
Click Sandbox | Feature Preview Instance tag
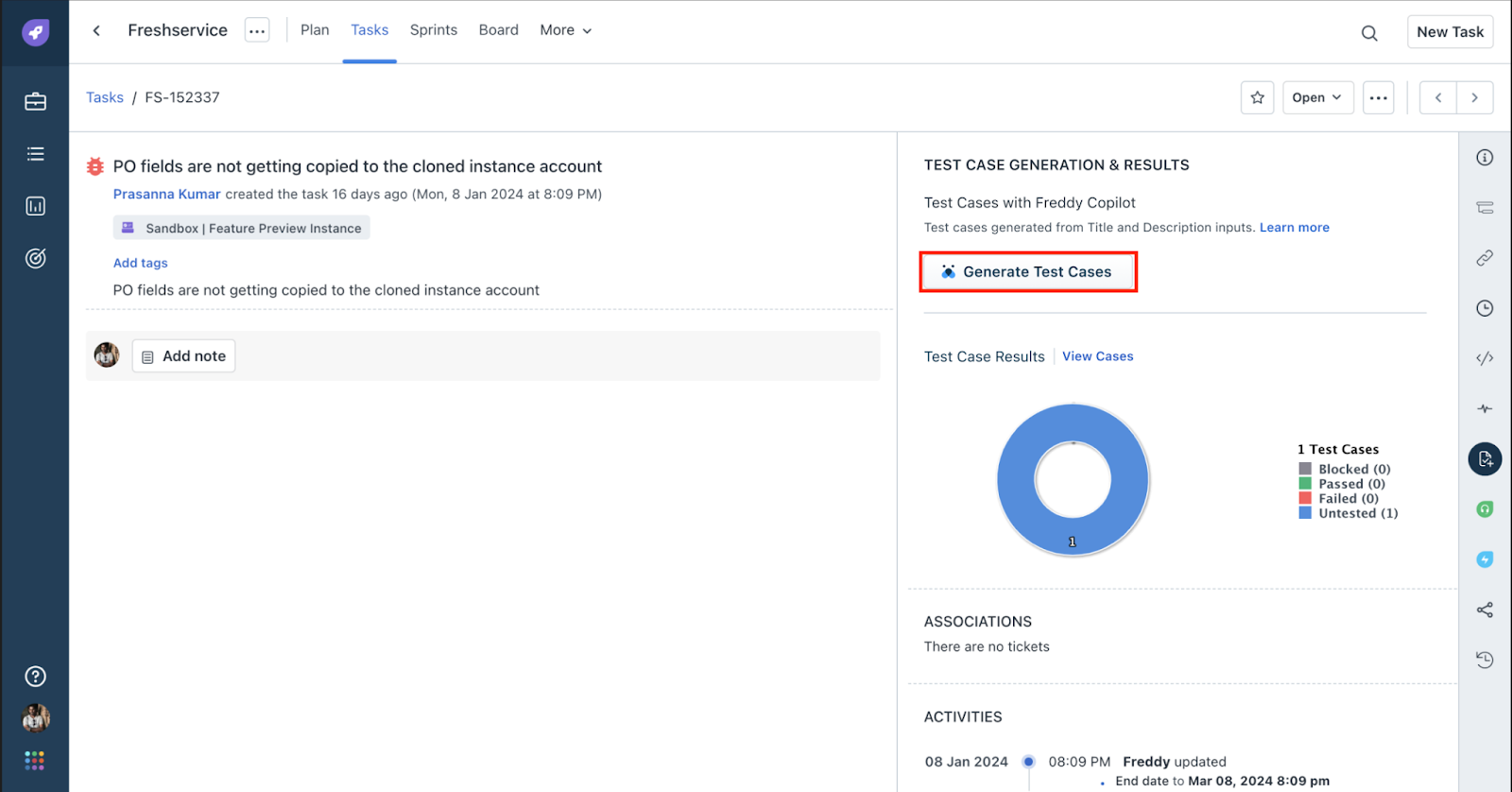[x=242, y=228]
